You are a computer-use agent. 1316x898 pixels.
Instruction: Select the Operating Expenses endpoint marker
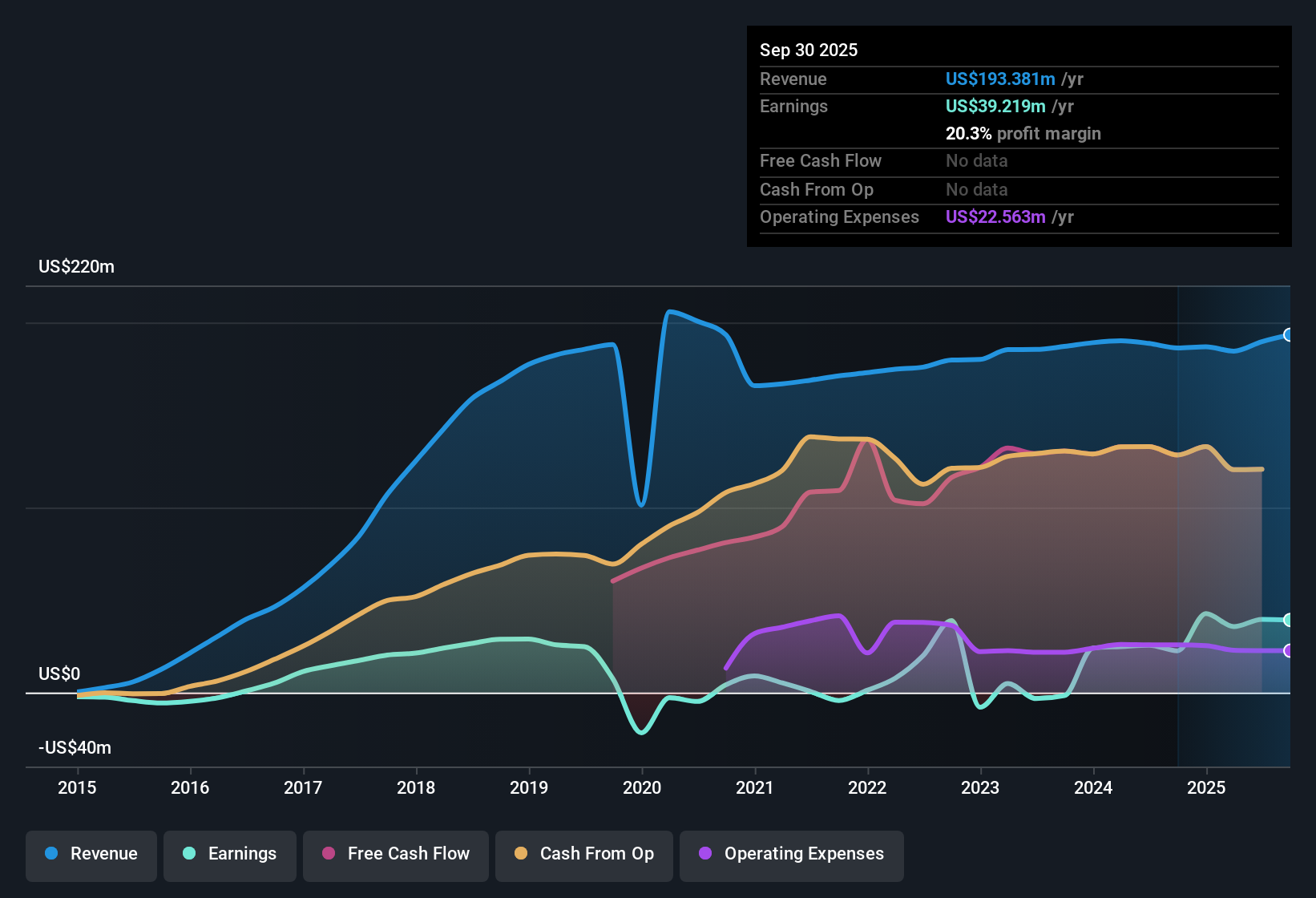pyautogui.click(x=1289, y=651)
